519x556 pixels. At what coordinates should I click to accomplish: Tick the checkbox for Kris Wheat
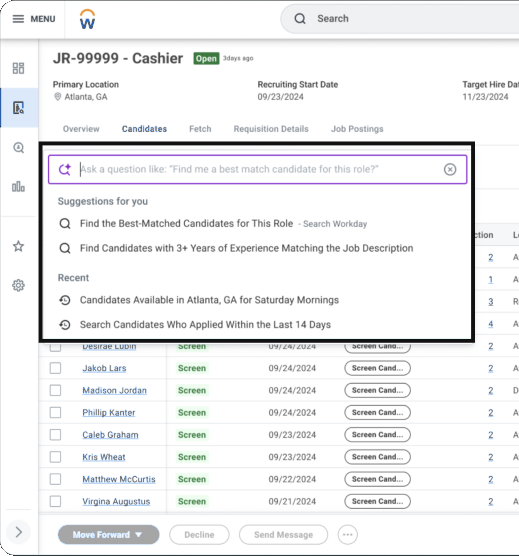coord(55,457)
